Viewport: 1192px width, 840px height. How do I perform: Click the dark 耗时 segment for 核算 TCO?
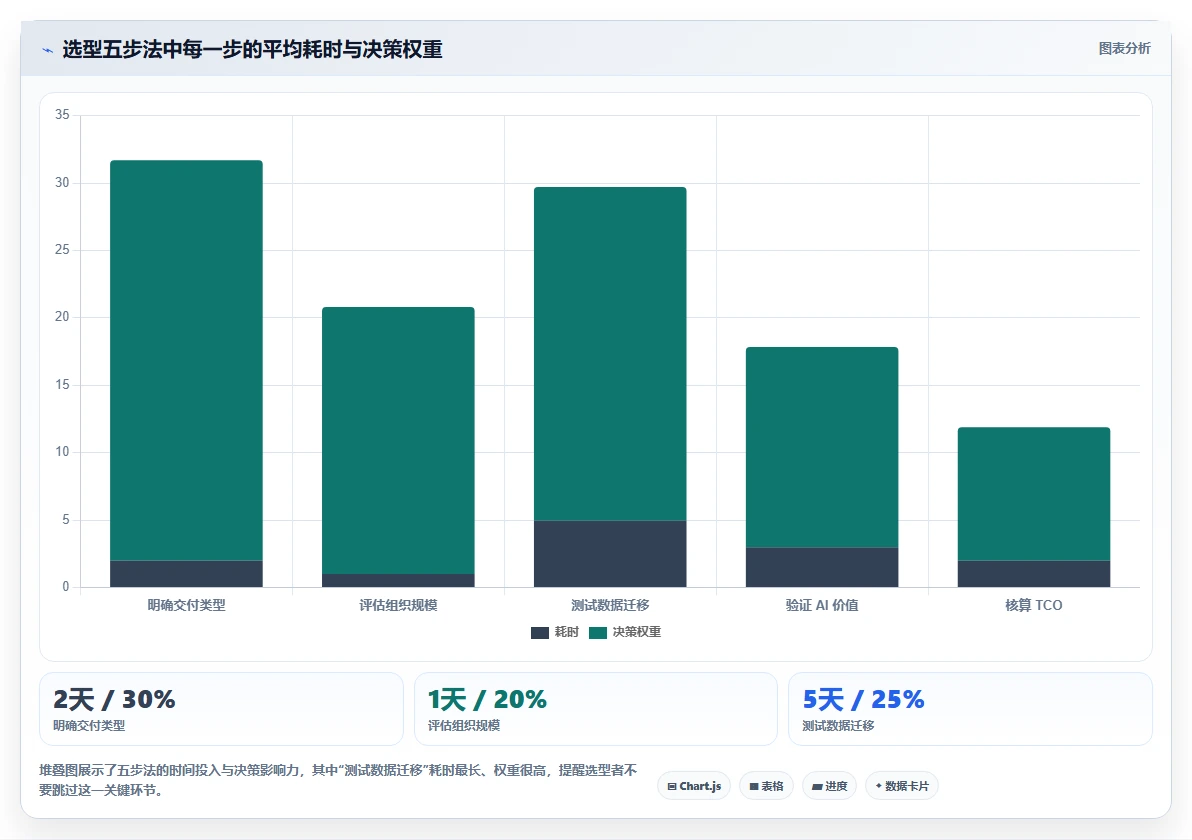(x=1034, y=574)
